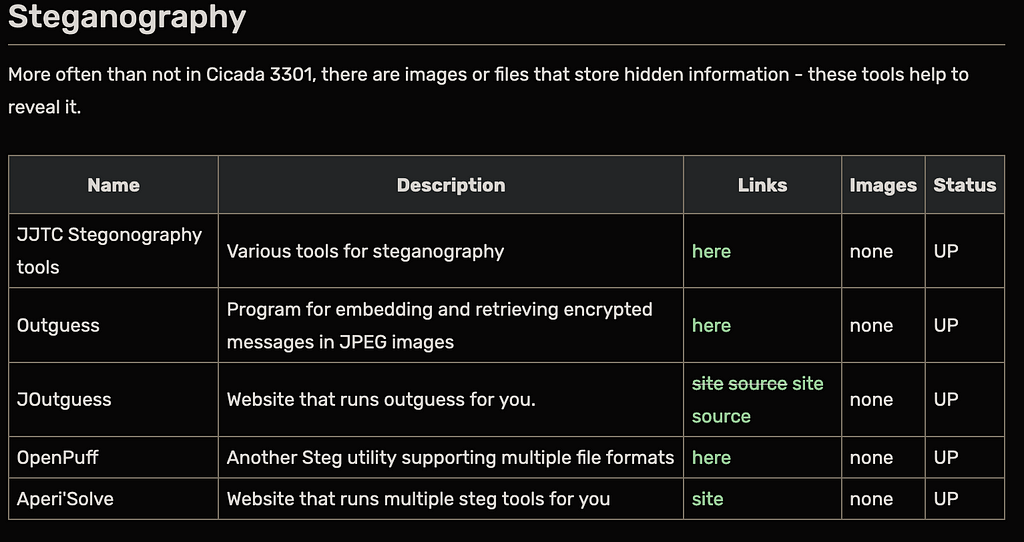Select the 'Aperi'Solve' name cell

coord(114,499)
